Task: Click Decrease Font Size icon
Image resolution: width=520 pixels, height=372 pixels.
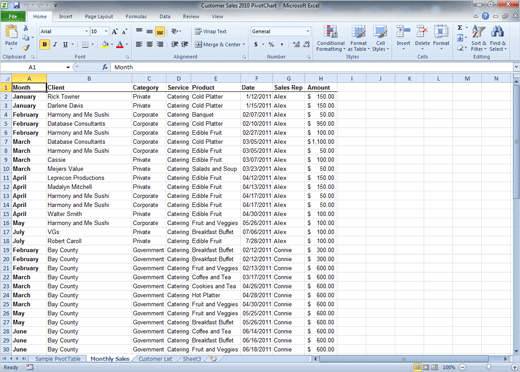Action: [x=124, y=32]
